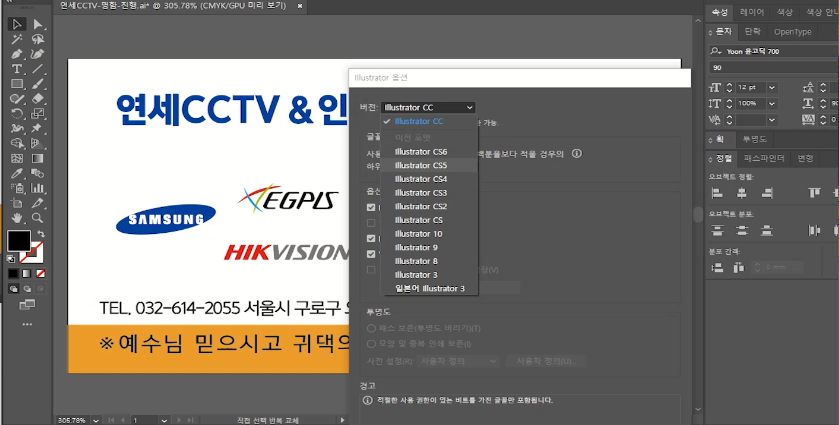Select the Column Graph tool
The height and width of the screenshot is (425, 839).
(37, 188)
